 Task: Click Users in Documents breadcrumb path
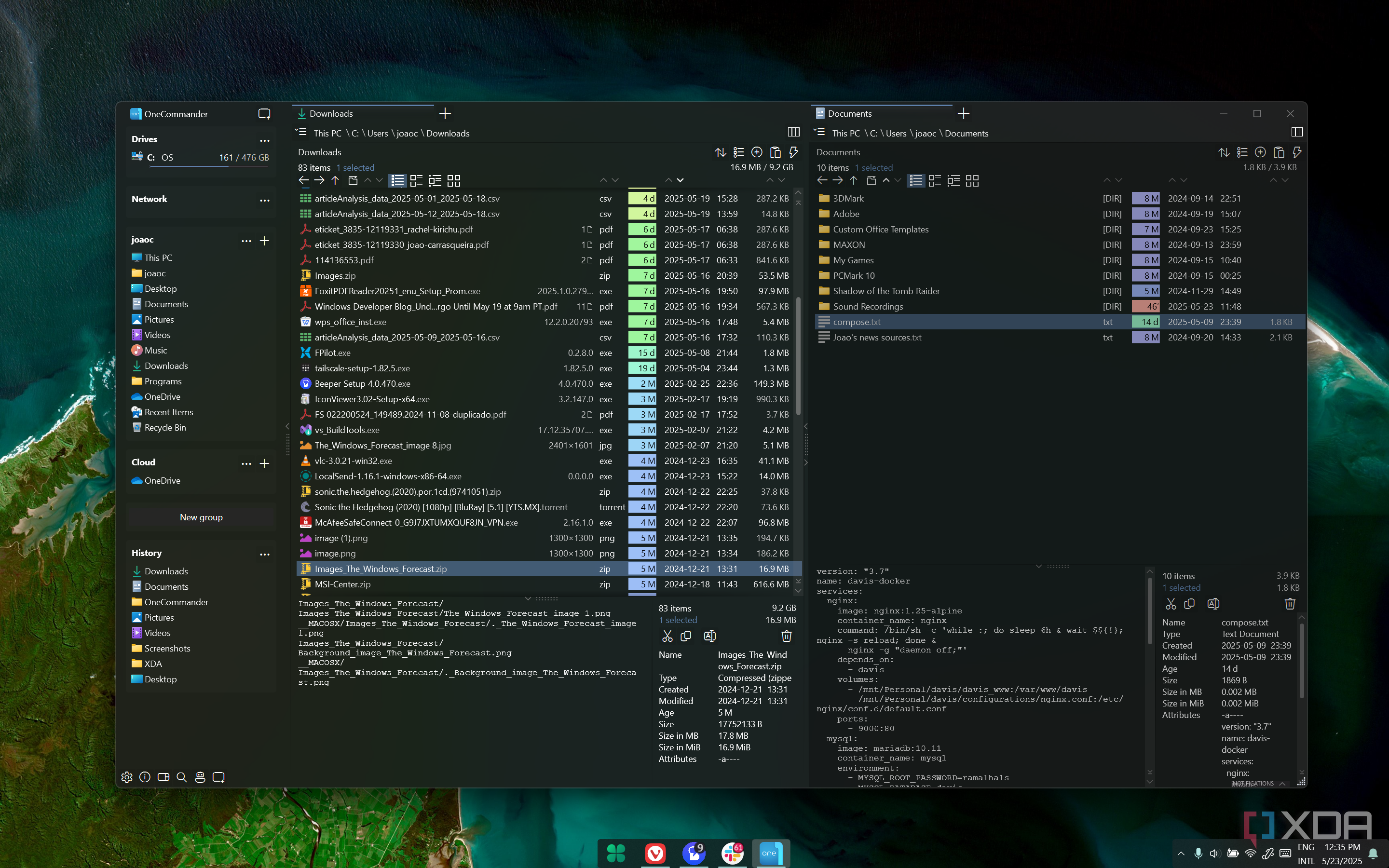pyautogui.click(x=896, y=133)
